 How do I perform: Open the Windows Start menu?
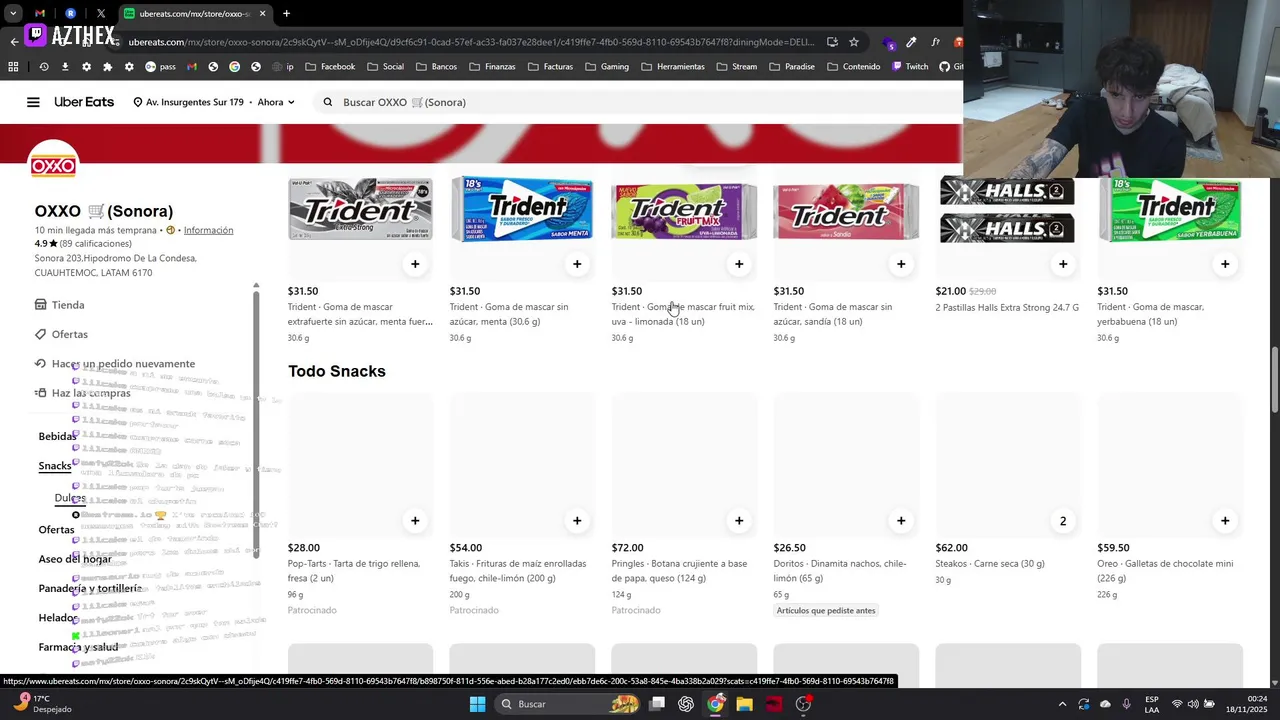(x=477, y=704)
